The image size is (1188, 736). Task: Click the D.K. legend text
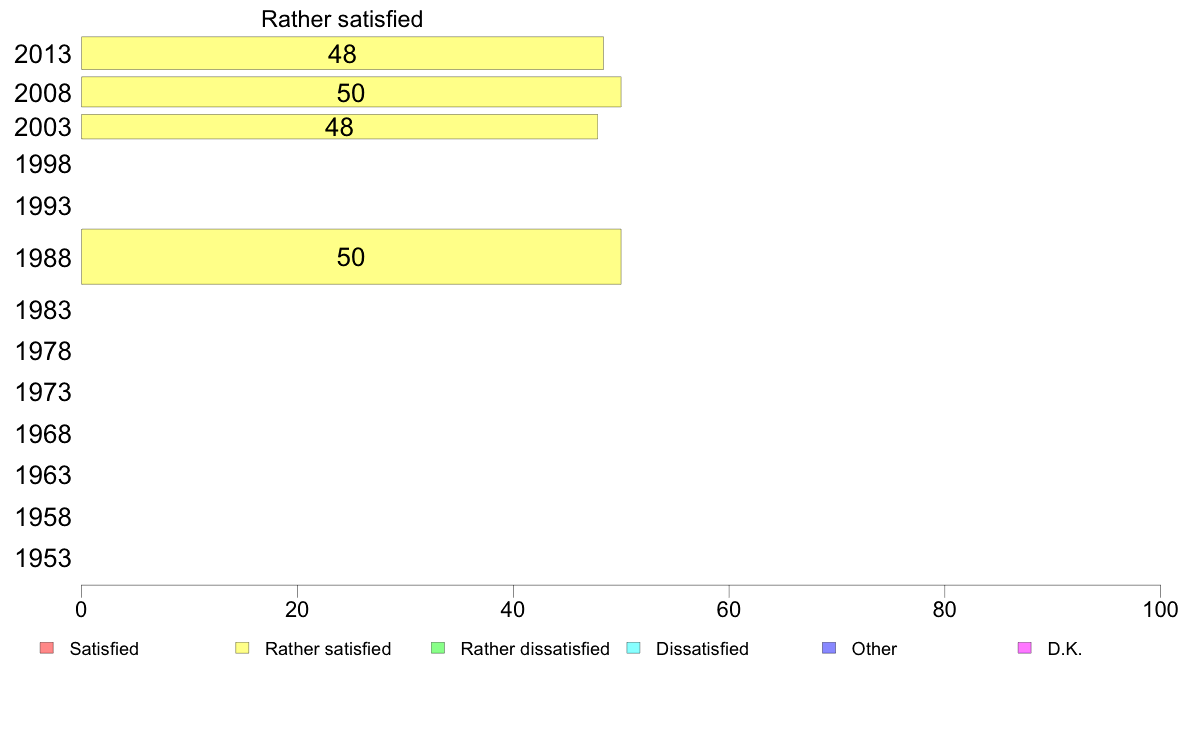tap(1065, 649)
